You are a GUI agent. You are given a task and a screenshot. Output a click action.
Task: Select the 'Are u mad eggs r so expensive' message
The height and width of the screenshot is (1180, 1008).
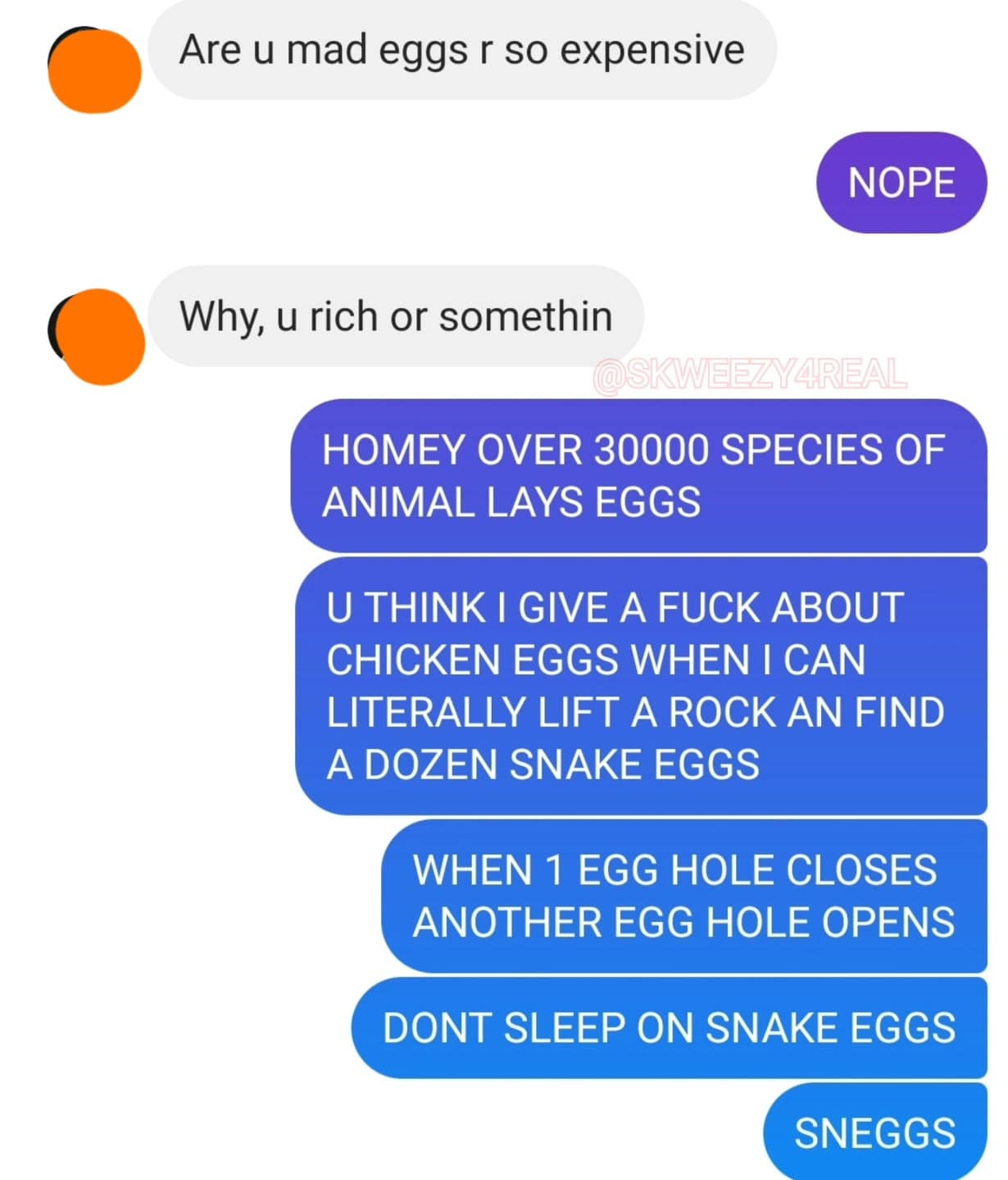click(462, 50)
